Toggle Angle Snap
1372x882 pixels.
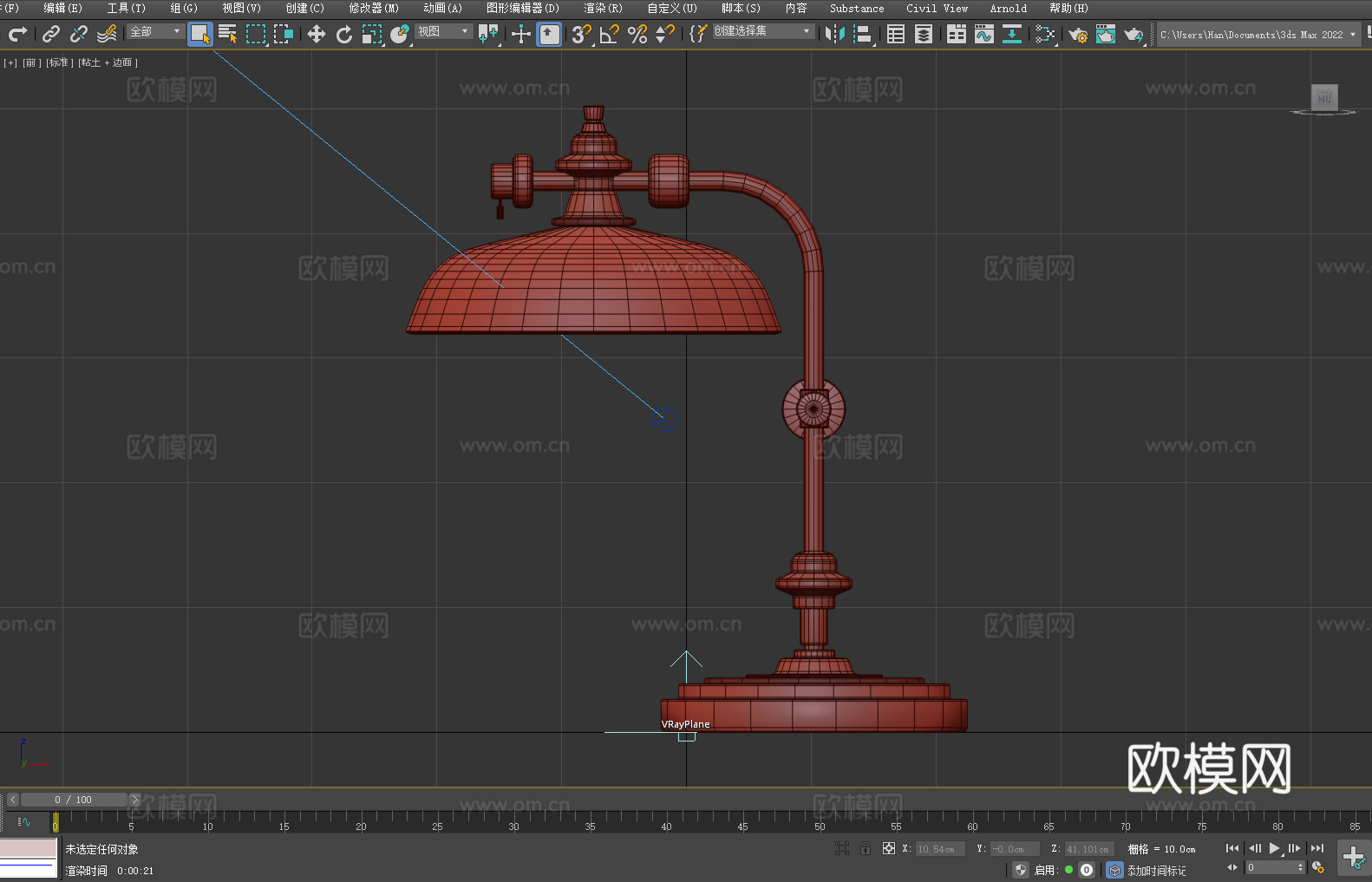pos(609,34)
